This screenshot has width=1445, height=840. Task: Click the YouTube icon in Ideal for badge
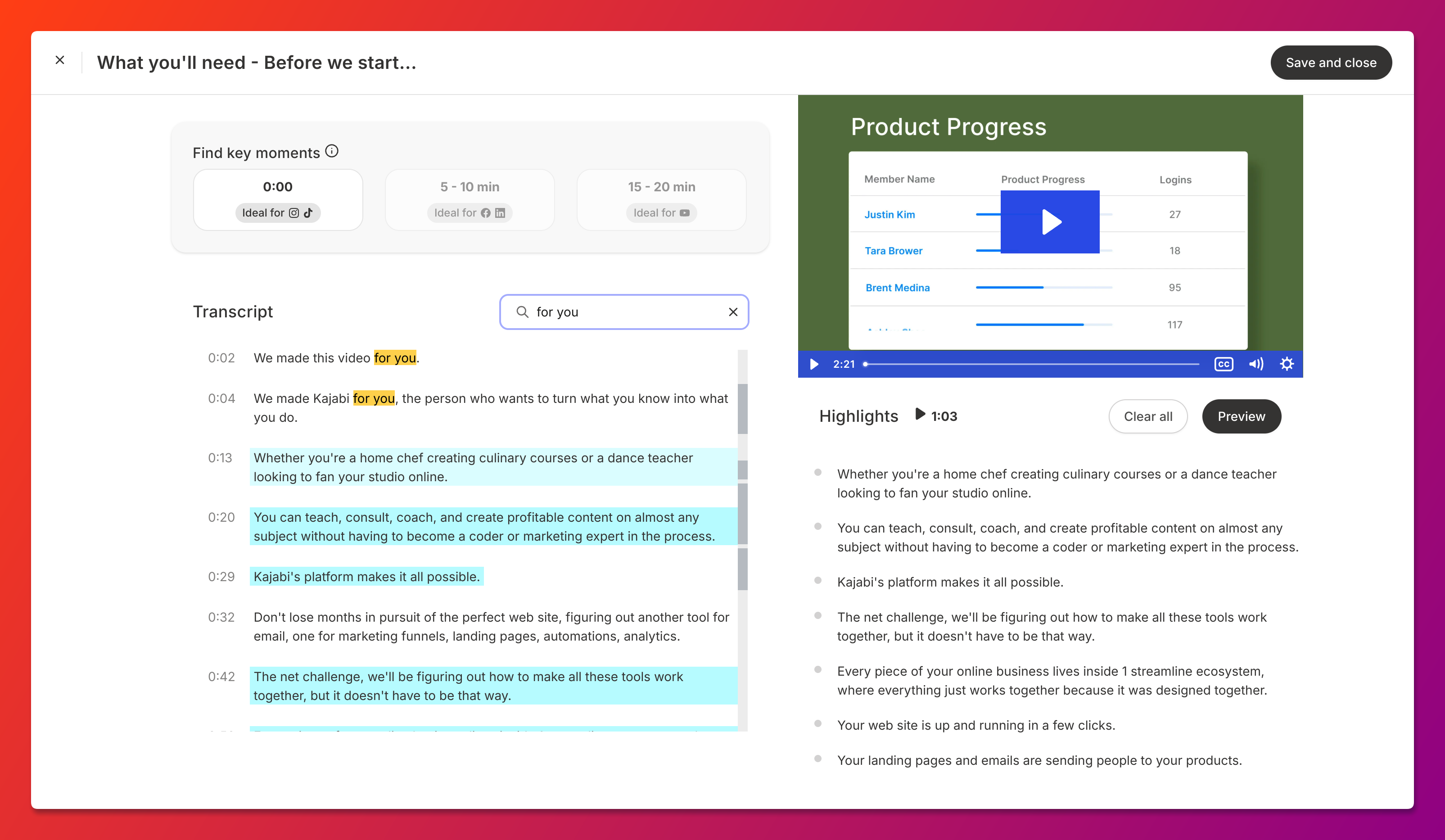point(684,213)
